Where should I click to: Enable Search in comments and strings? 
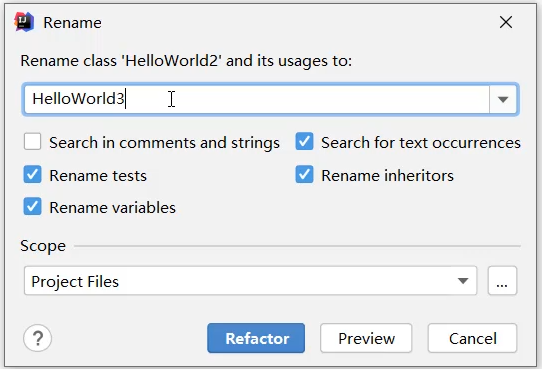pos(32,142)
